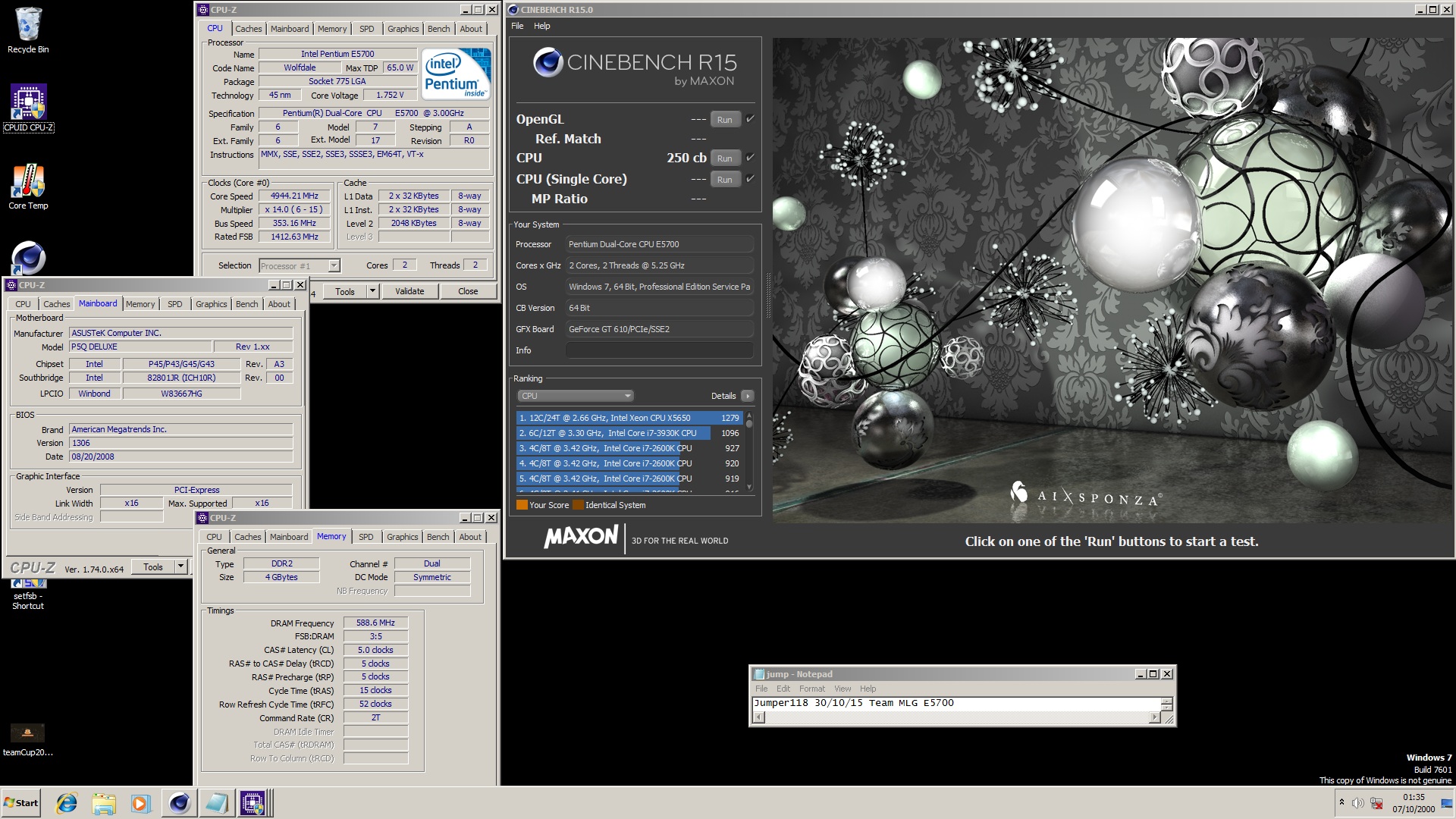
Task: Click the Cinebench R15.0 title bar icon
Action: coord(513,10)
